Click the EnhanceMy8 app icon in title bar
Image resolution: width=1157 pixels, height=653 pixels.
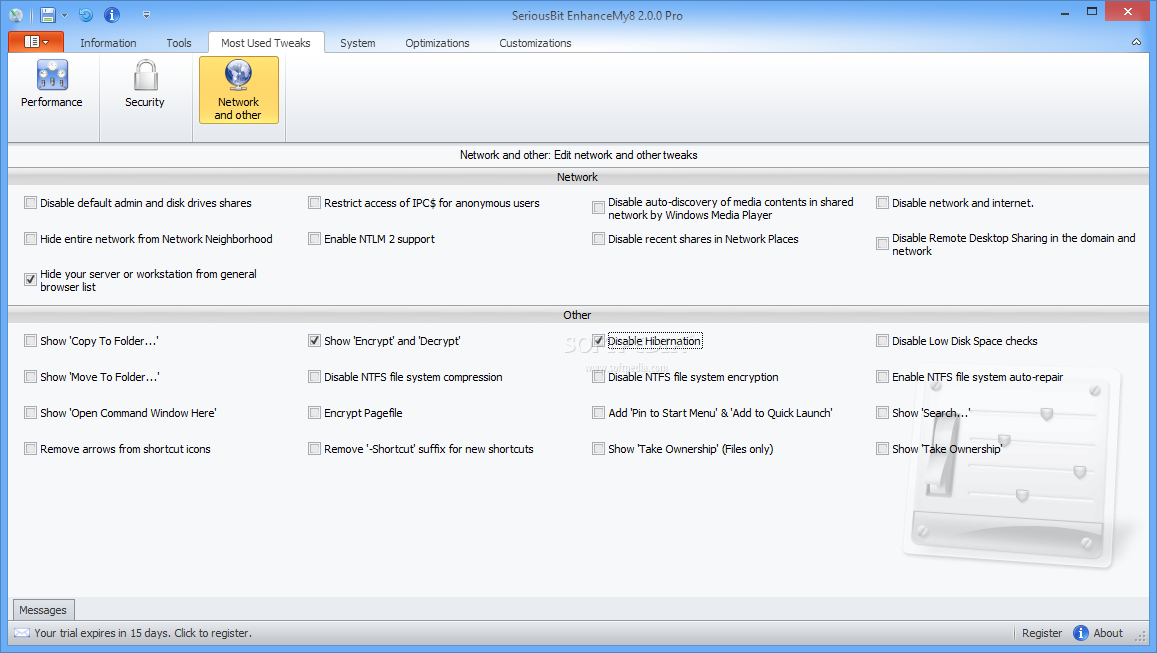(x=15, y=15)
